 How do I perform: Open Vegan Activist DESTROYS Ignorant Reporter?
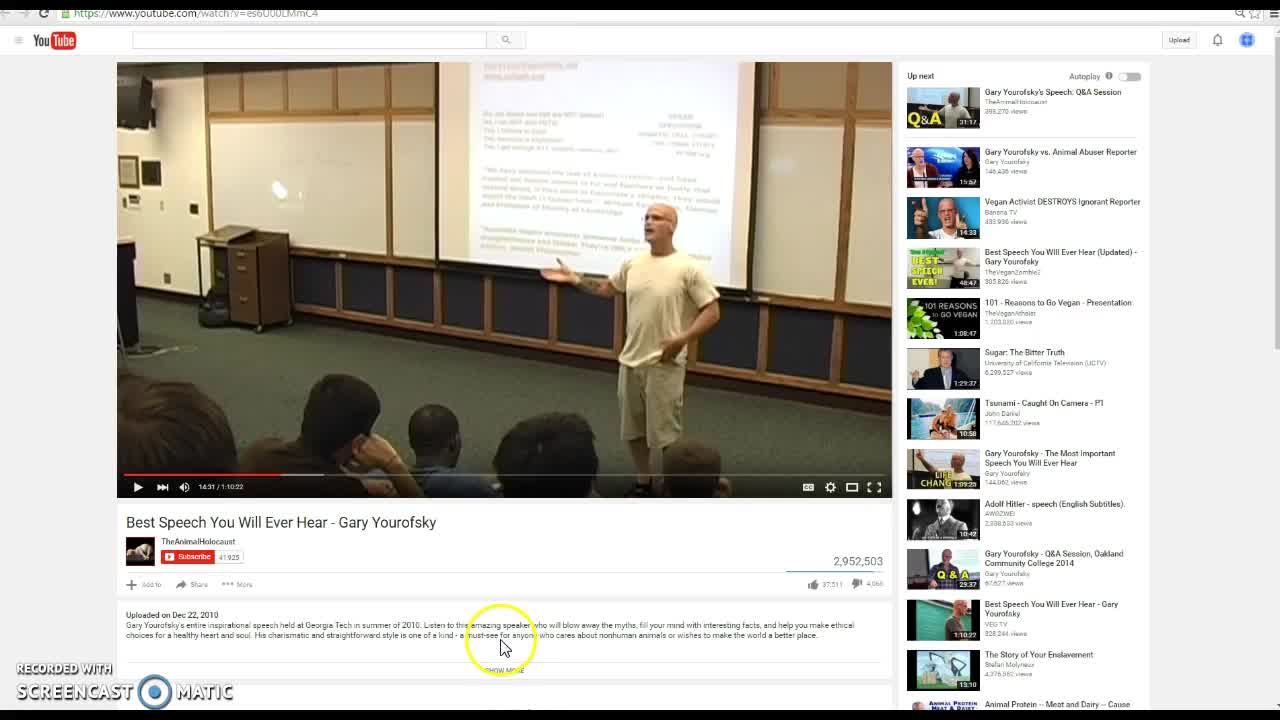1063,202
